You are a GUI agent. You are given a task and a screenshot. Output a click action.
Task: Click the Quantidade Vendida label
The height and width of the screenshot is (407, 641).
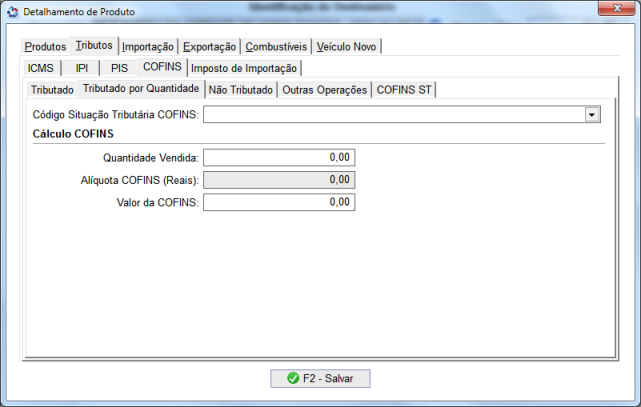pyautogui.click(x=150, y=158)
